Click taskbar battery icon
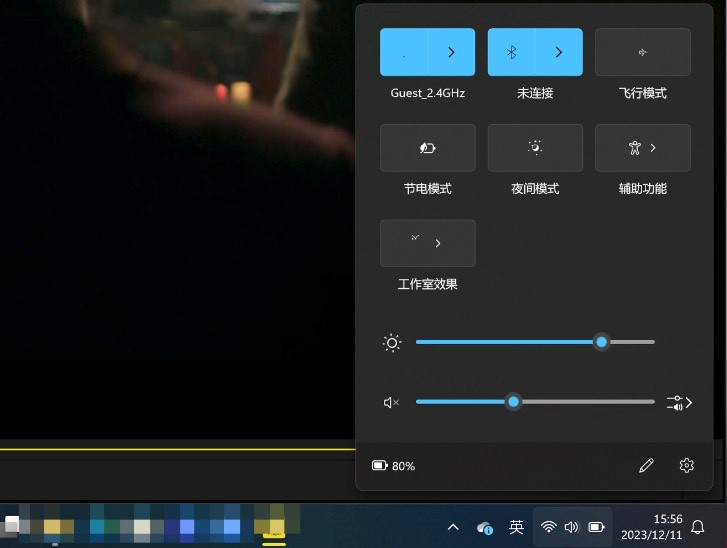Viewport: 727px width, 548px height. click(596, 527)
